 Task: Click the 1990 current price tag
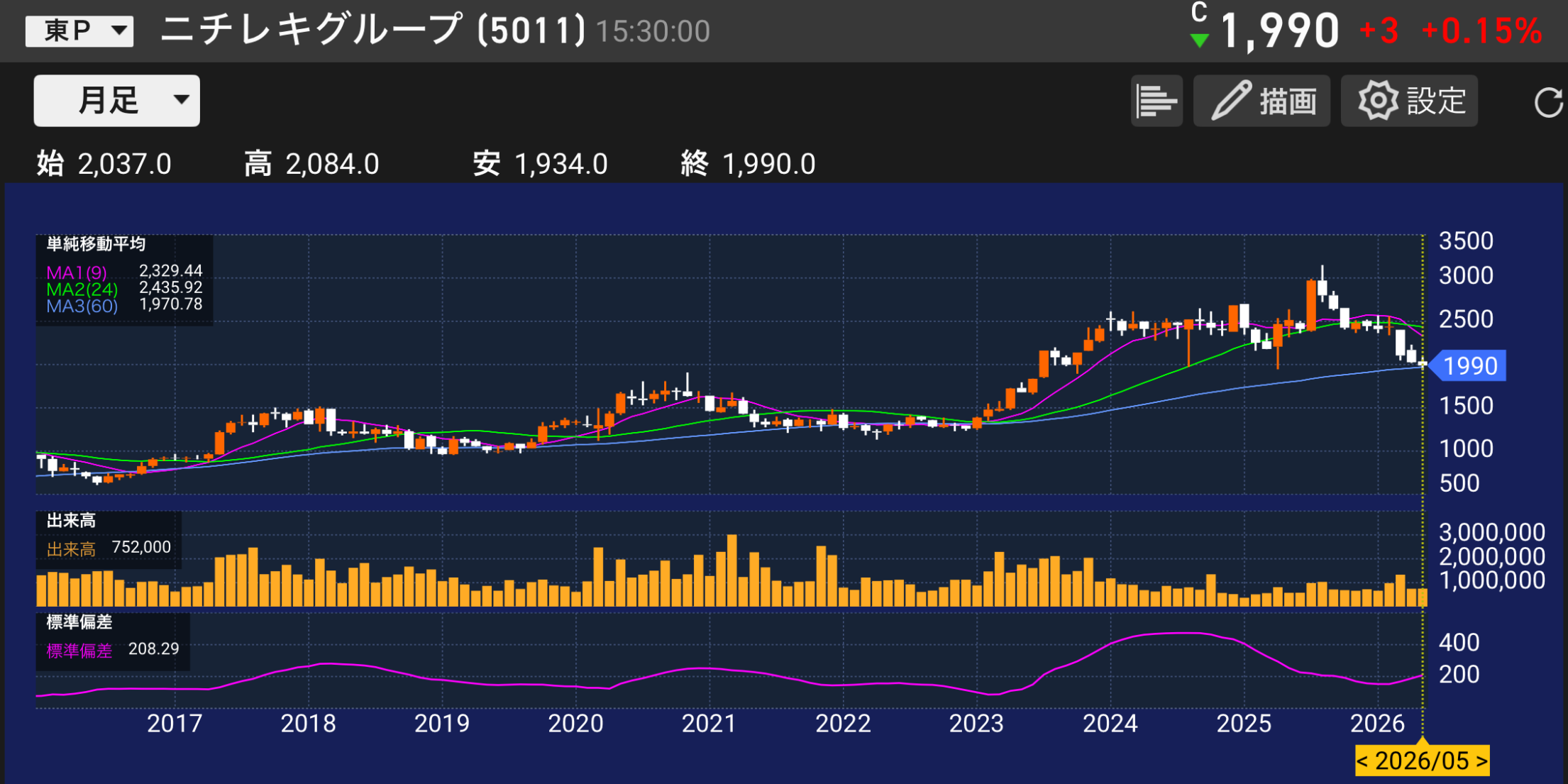pos(1468,366)
